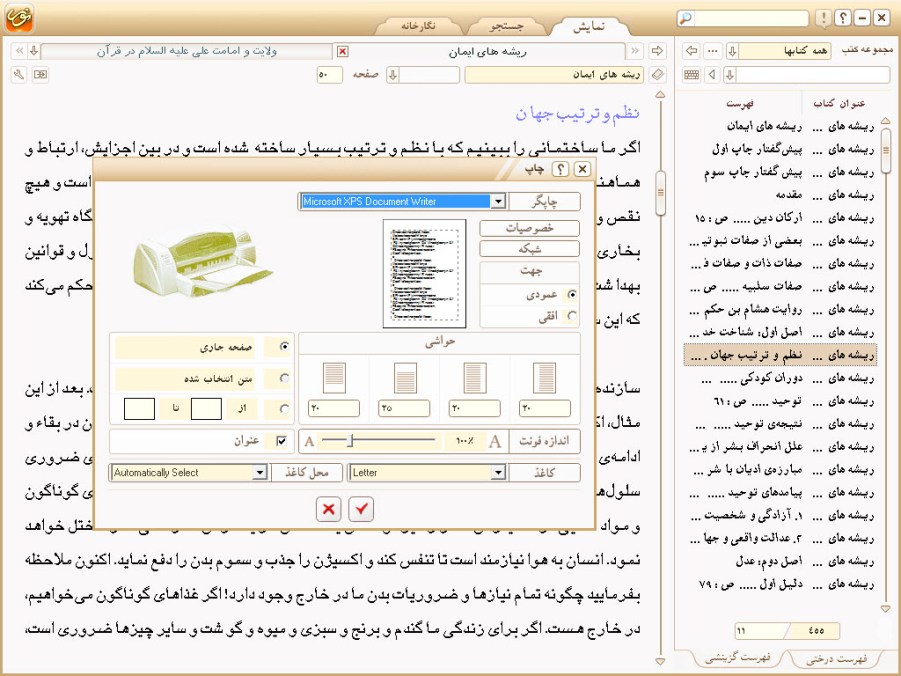The image size is (901, 676).
Task: Click the document vertical scrollbar handle
Action: pyautogui.click(x=660, y=193)
